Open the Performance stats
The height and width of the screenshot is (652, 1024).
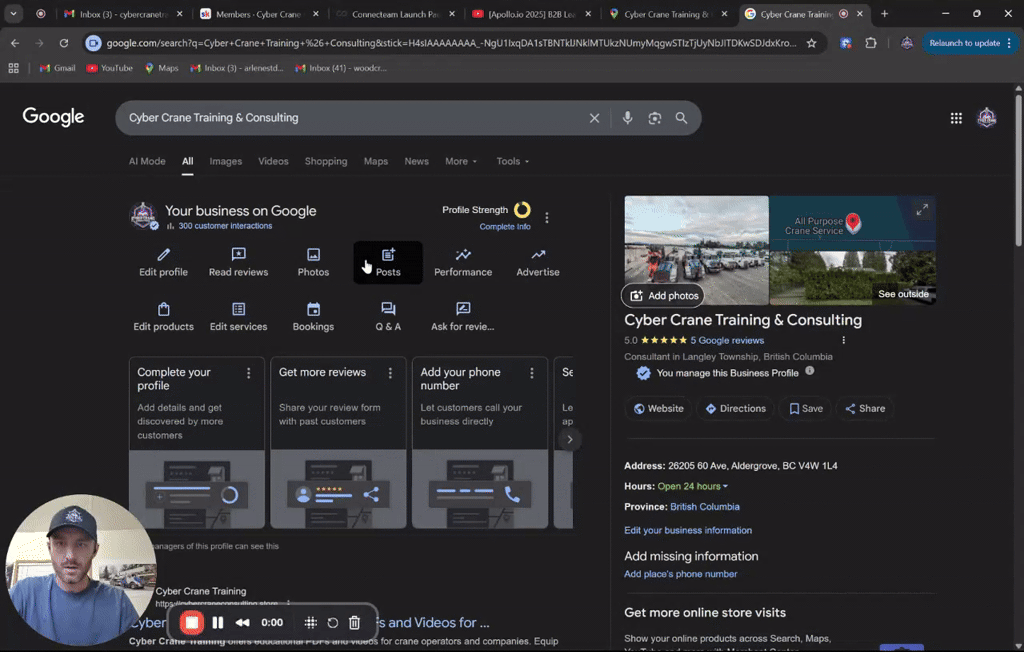pos(463,263)
